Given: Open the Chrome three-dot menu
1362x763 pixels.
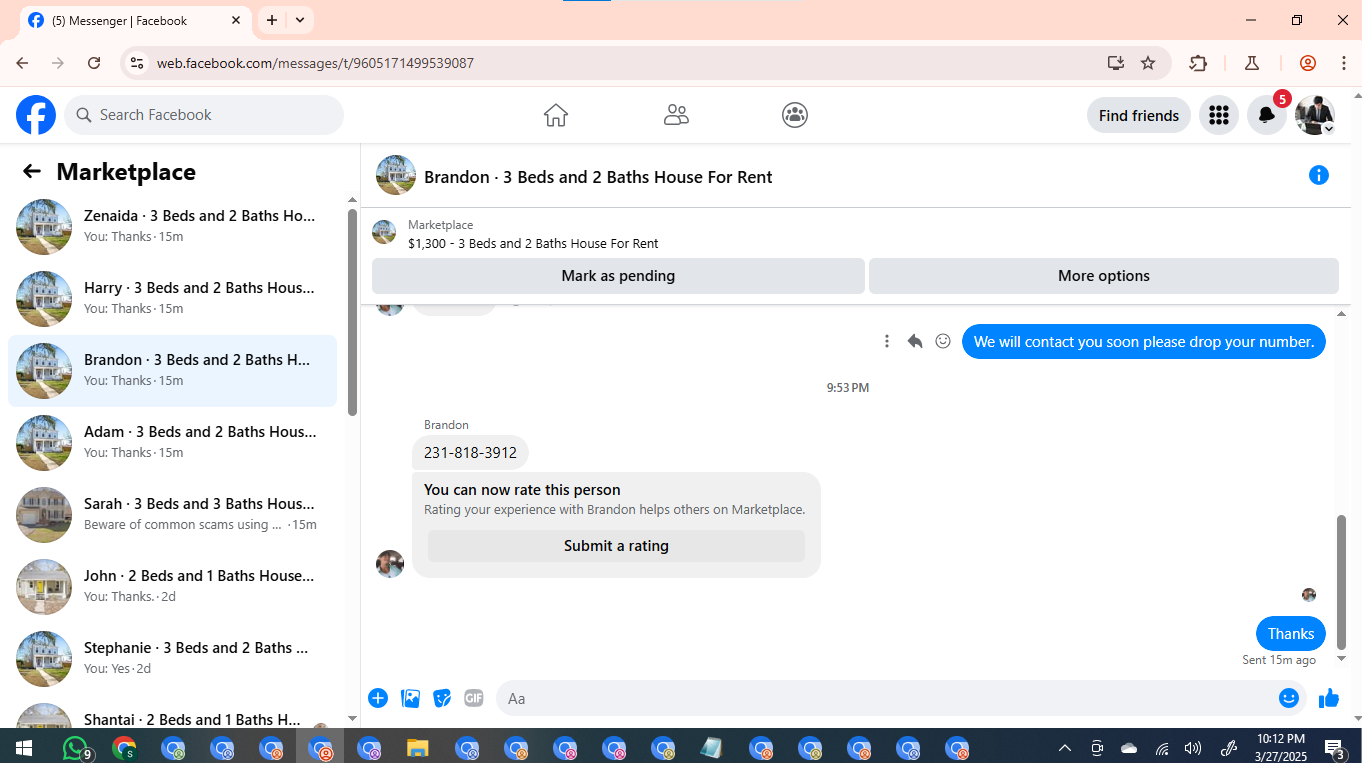Looking at the screenshot, I should [x=1343, y=63].
